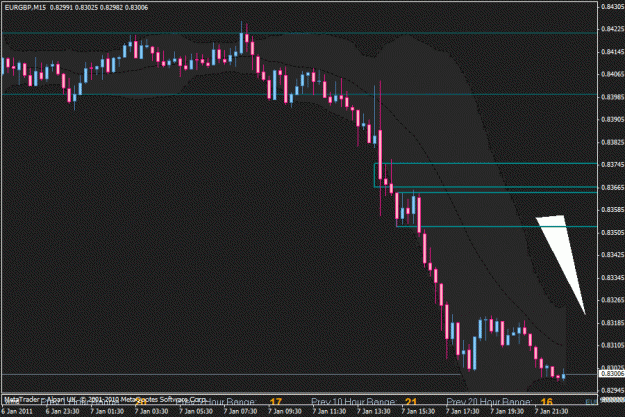The image size is (625, 417).
Task: Click the 0.84065 price axis label
Action: click(613, 74)
